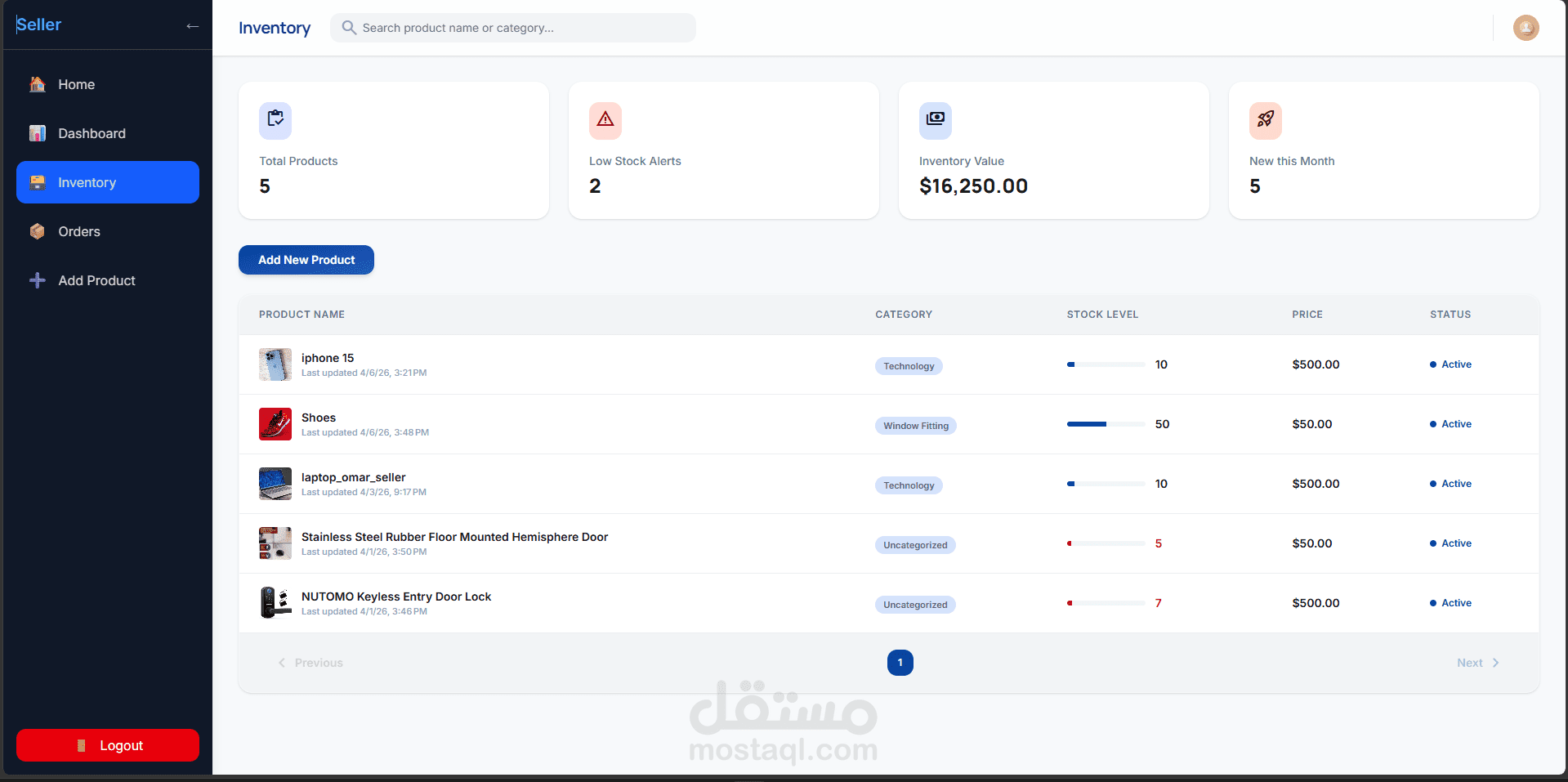Select the Inventory sidebar item
This screenshot has width=1568, height=782.
click(x=108, y=182)
